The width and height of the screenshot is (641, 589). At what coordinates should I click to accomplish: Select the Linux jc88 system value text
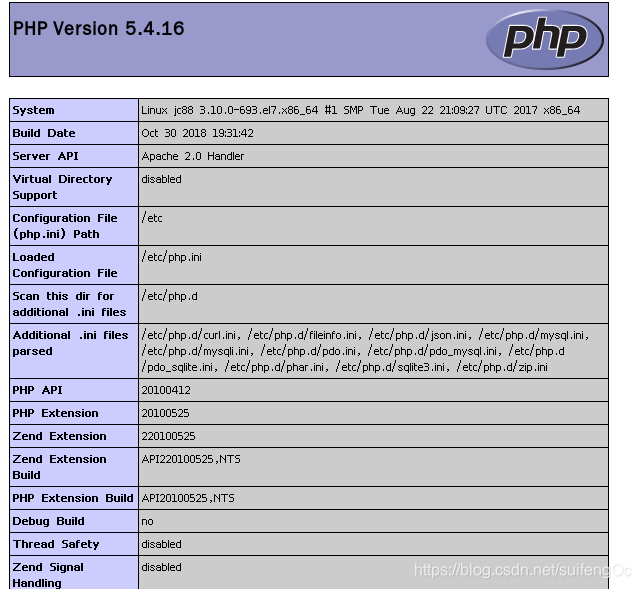point(361,110)
